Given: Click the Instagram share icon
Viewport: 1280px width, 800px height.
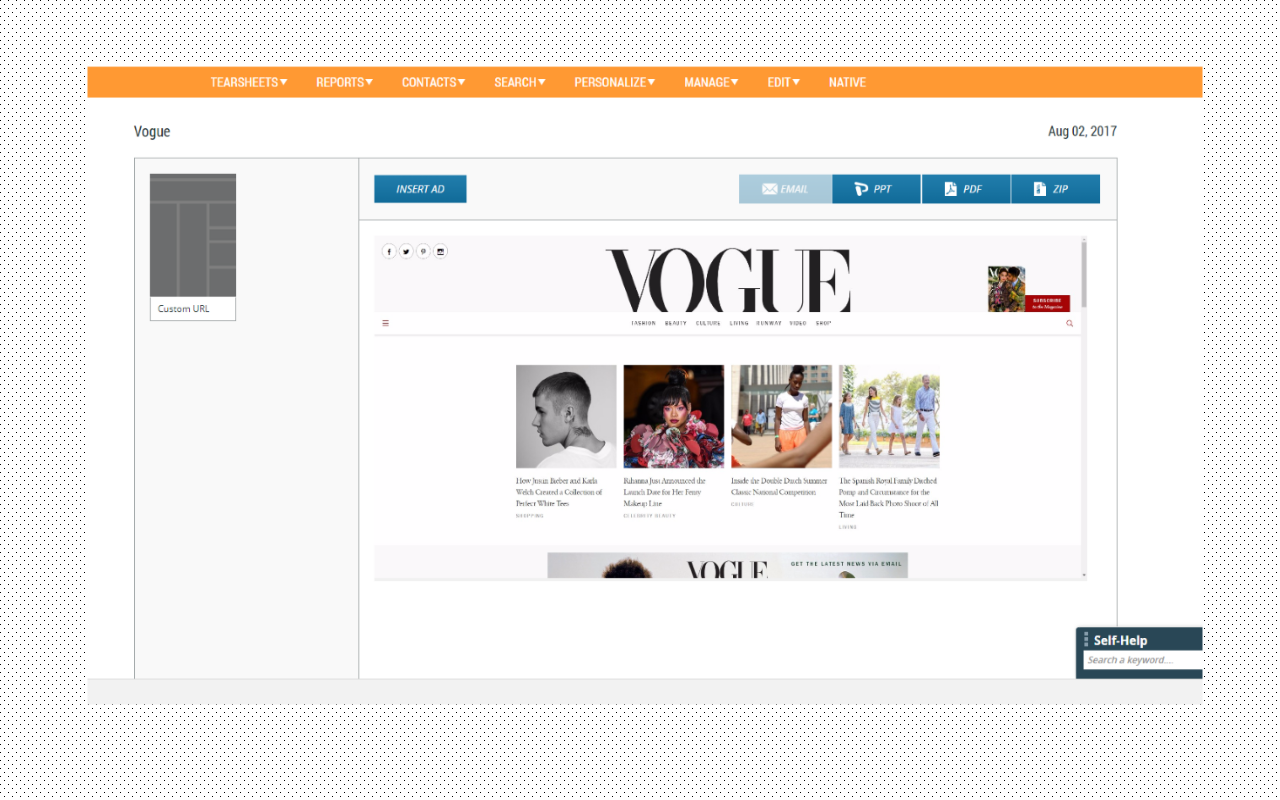Looking at the screenshot, I should pyautogui.click(x=440, y=251).
